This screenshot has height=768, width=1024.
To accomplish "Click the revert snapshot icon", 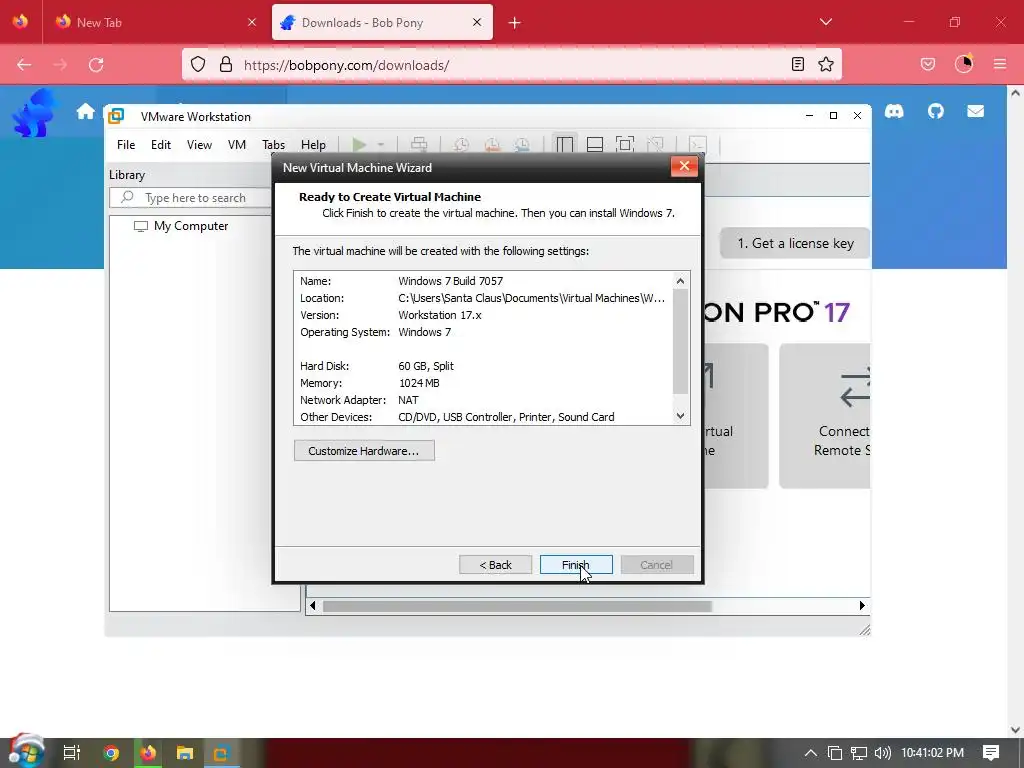I will 492,144.
